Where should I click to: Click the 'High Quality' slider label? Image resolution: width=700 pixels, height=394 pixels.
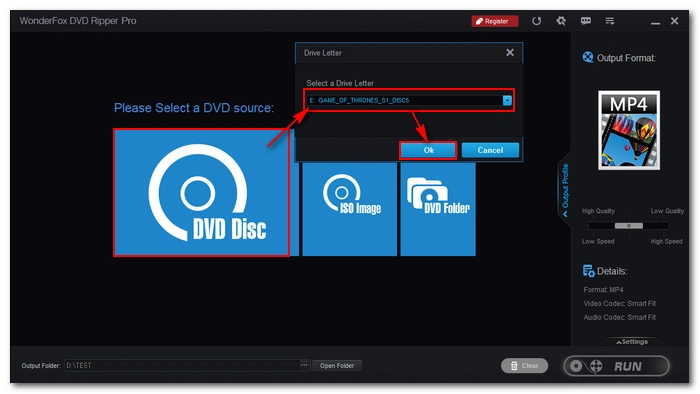click(x=598, y=211)
